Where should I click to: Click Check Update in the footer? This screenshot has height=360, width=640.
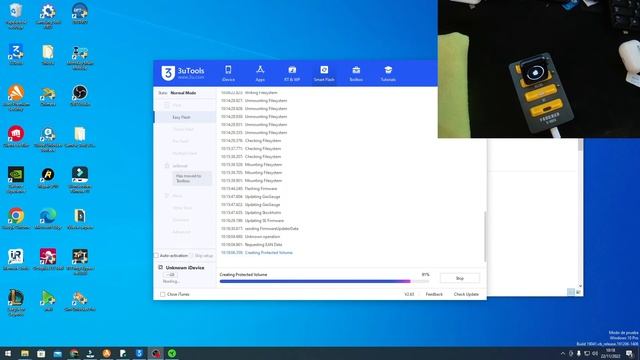pyautogui.click(x=466, y=294)
